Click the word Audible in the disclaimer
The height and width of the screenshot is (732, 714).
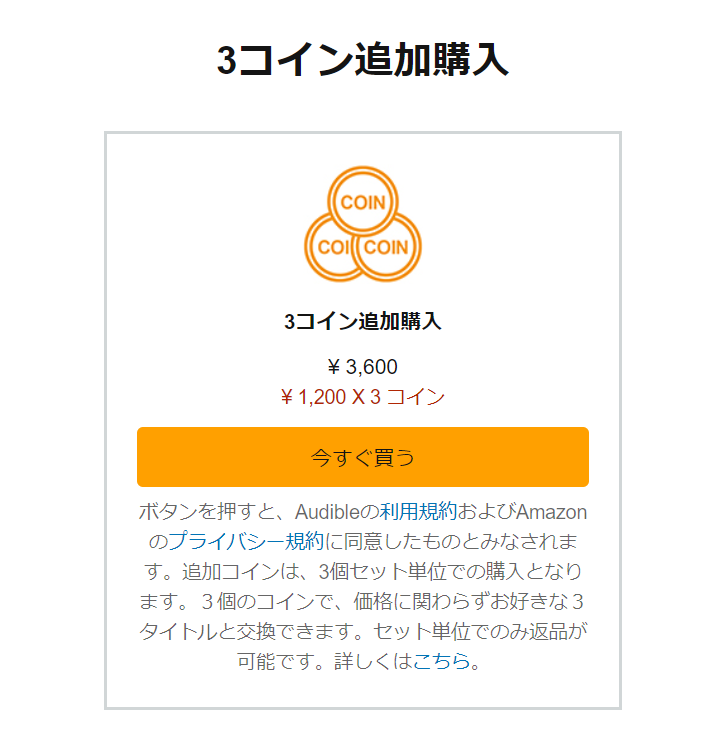point(327,512)
